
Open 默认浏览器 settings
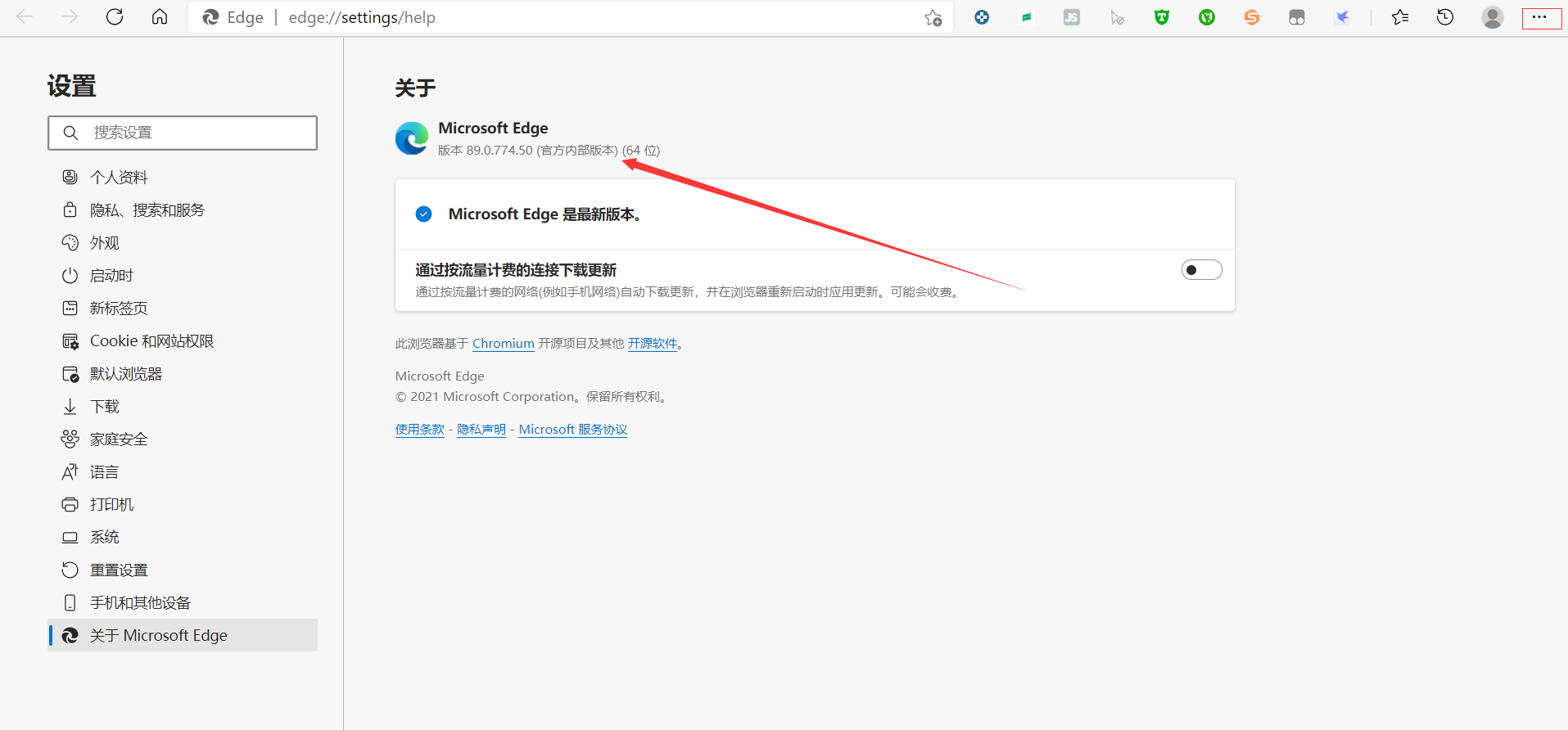[183, 373]
